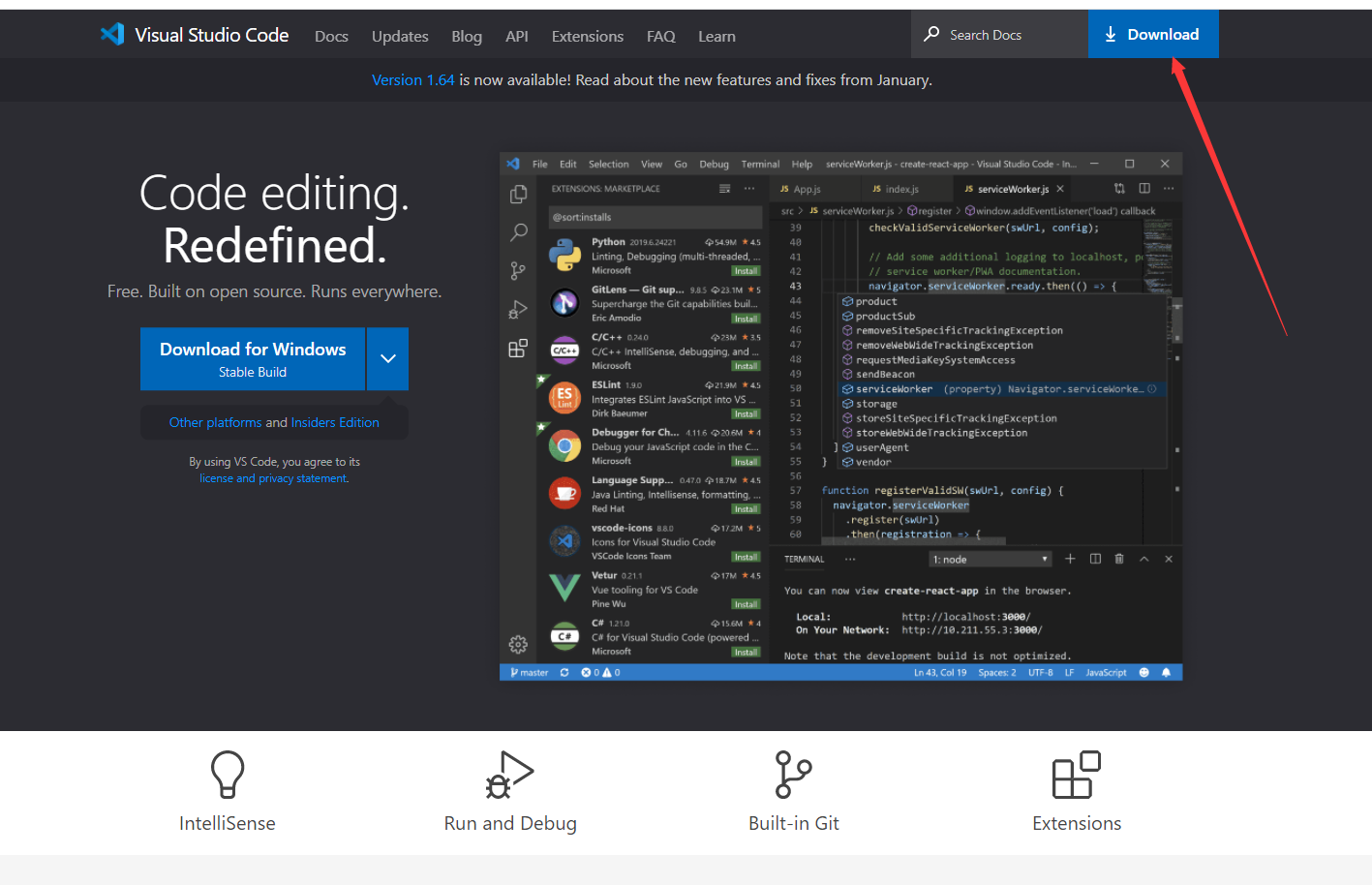
Task: Install the Vetur extension
Action: click(746, 604)
